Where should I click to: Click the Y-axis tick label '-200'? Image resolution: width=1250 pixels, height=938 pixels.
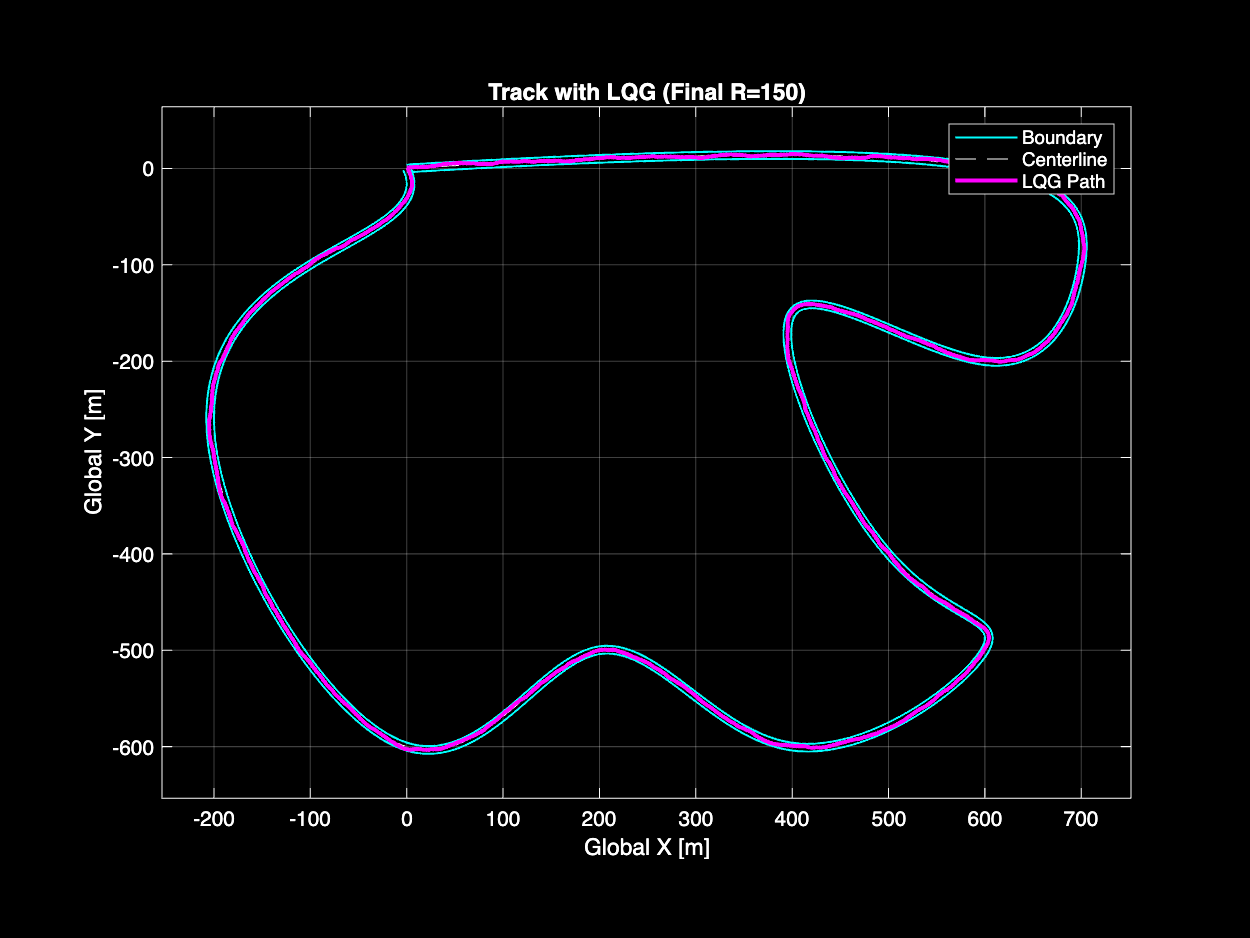(133, 362)
